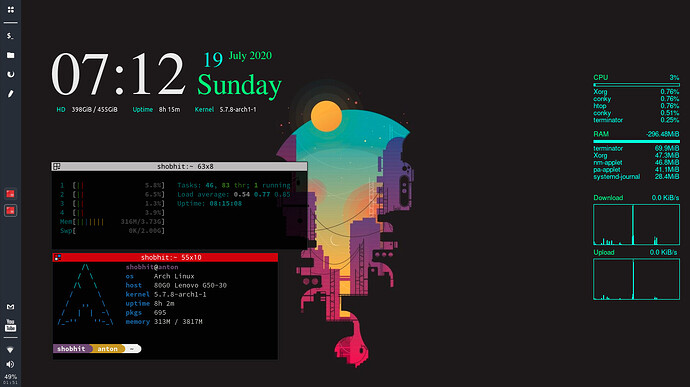Screen dimensions: 690x387
Task: Click the 'anton' yellow prompt segment
Action: coord(107,349)
